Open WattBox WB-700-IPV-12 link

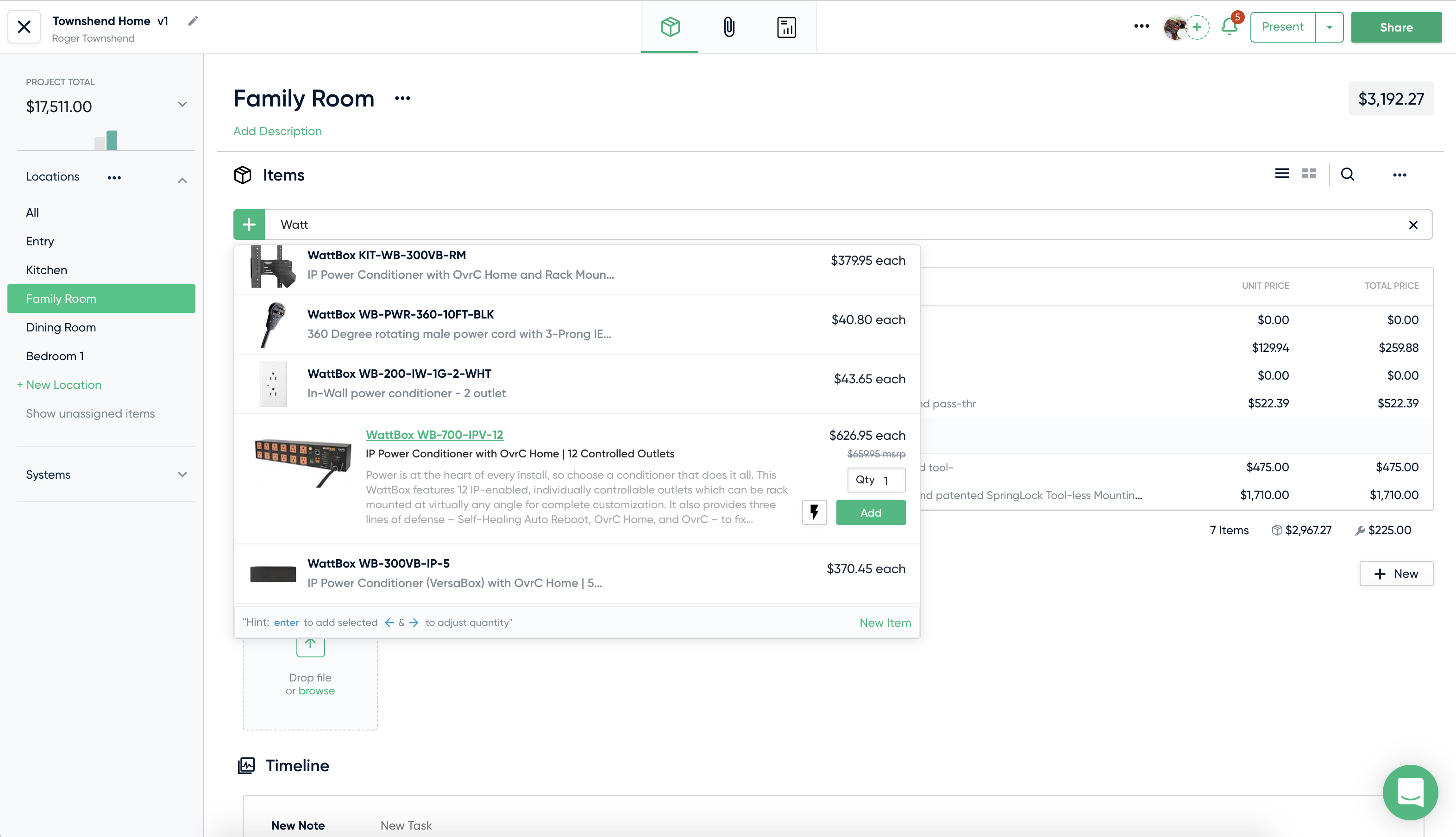pos(434,435)
